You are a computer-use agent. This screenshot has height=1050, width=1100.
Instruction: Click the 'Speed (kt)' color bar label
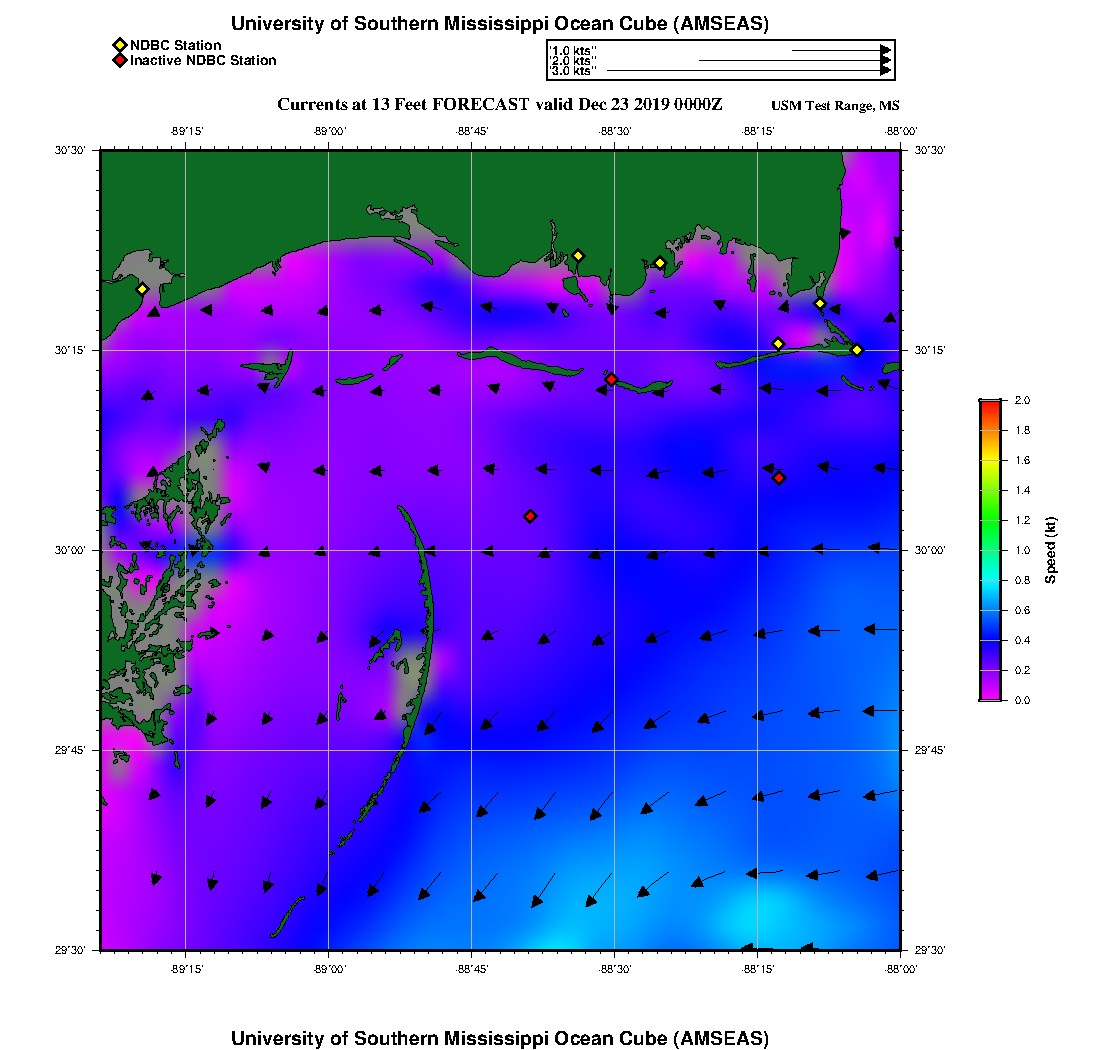pos(1051,550)
